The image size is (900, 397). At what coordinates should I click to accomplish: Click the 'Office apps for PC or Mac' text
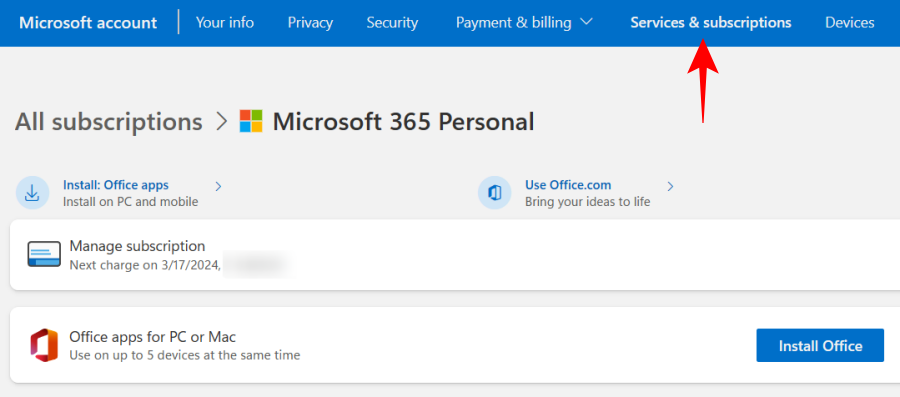point(153,336)
